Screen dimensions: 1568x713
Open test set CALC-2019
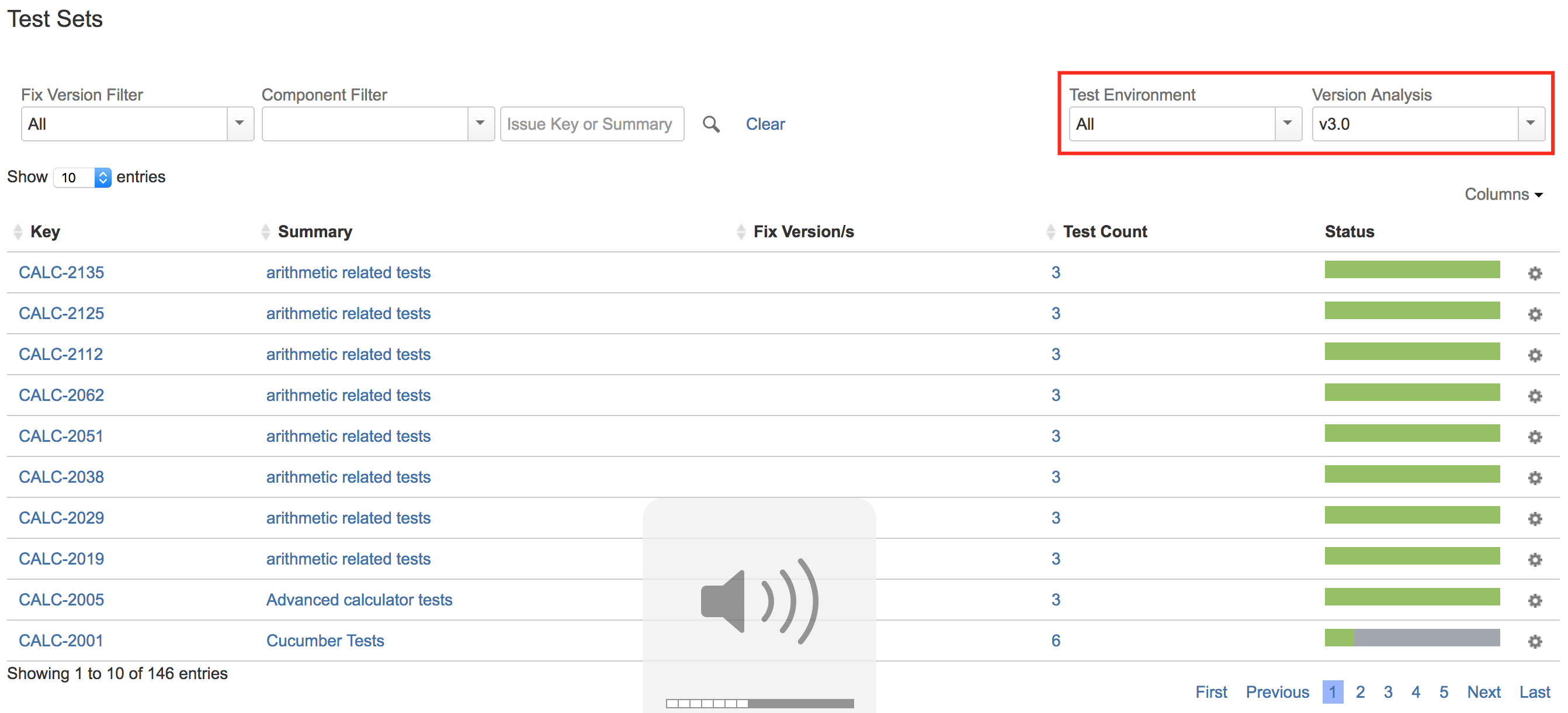(x=61, y=559)
